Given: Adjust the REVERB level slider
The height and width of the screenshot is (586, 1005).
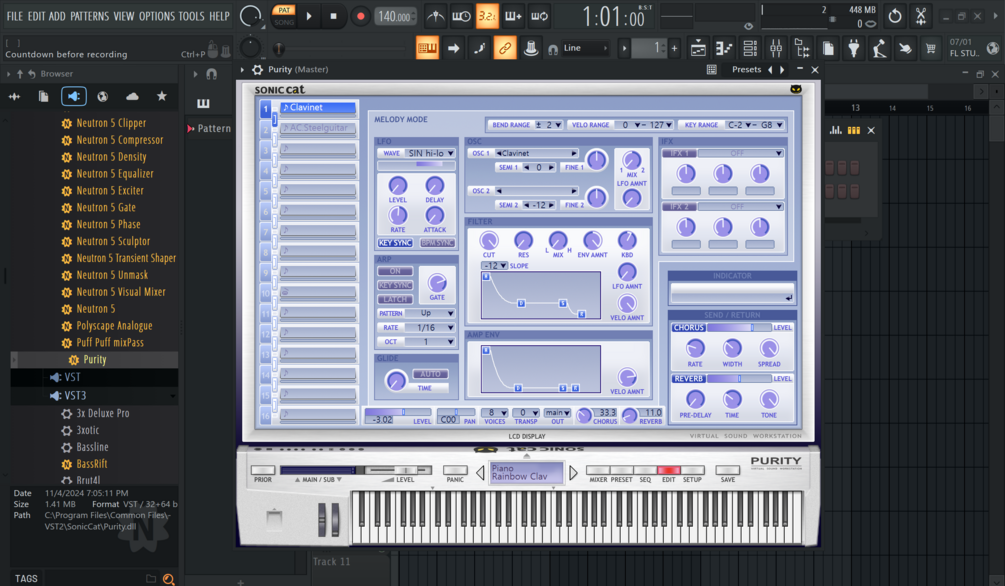Looking at the screenshot, I should click(739, 379).
